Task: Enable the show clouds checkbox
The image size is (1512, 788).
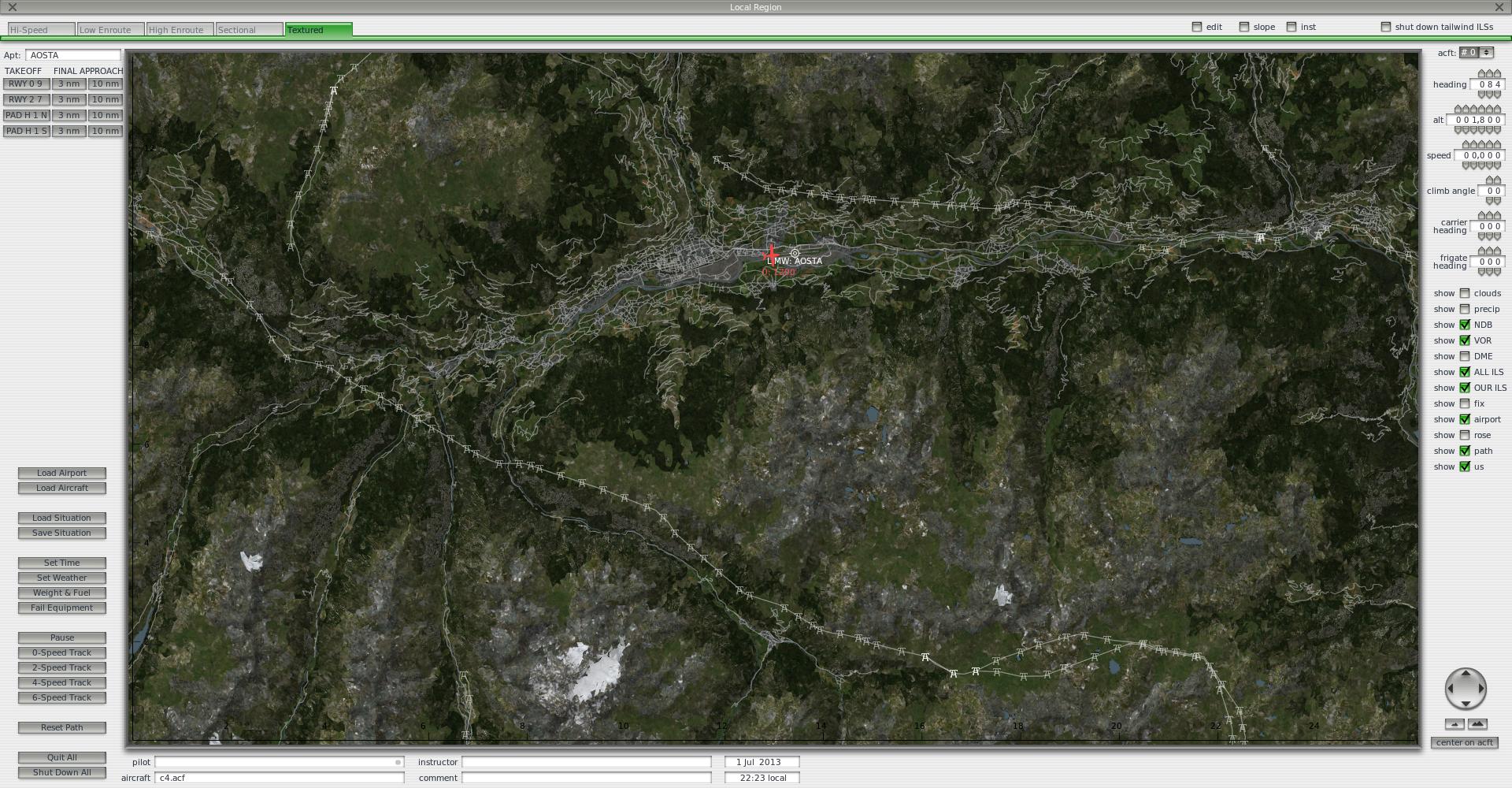Action: tap(1465, 293)
